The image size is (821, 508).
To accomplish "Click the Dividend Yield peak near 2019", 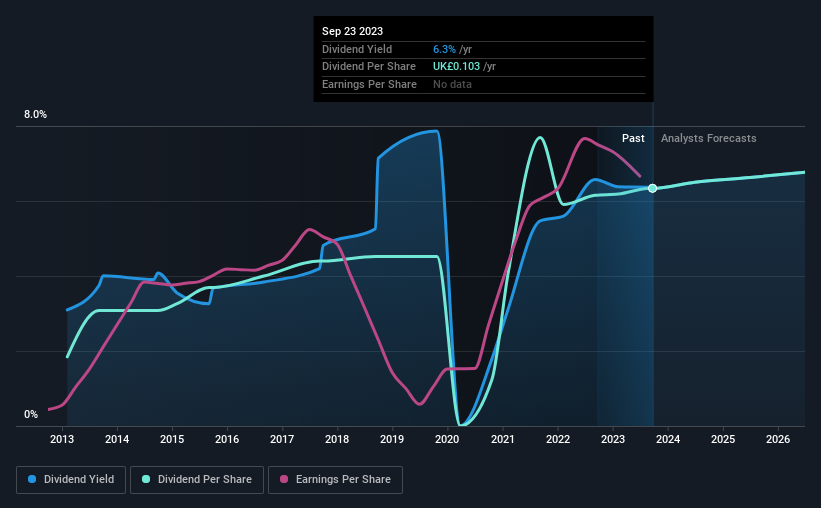I will (436, 131).
